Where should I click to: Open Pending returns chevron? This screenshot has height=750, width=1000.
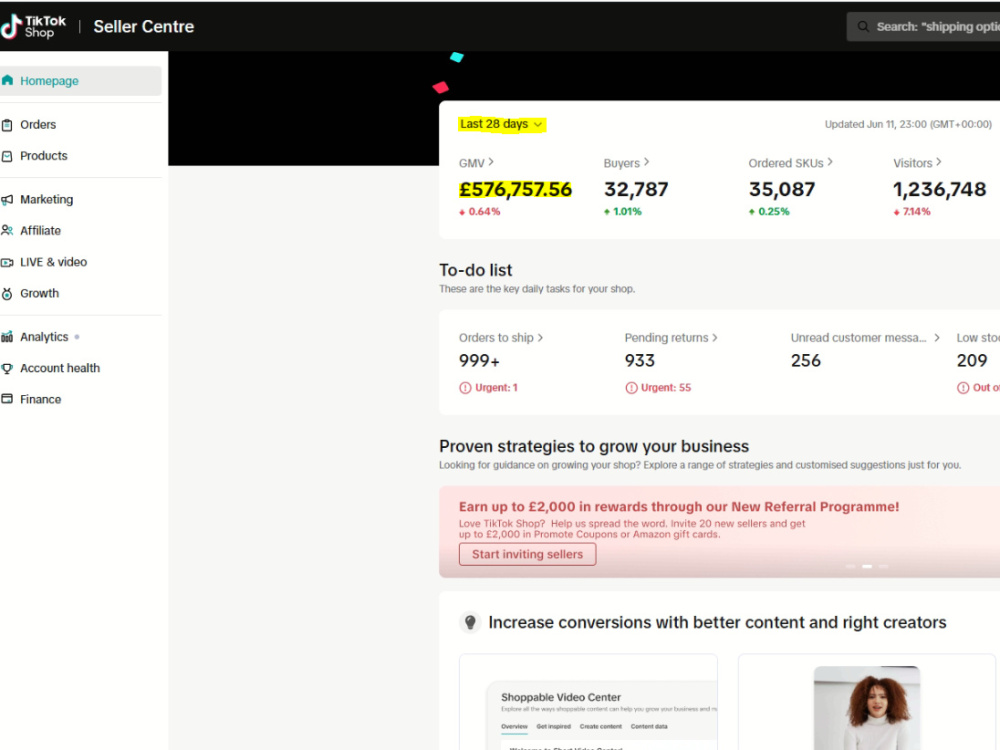715,337
